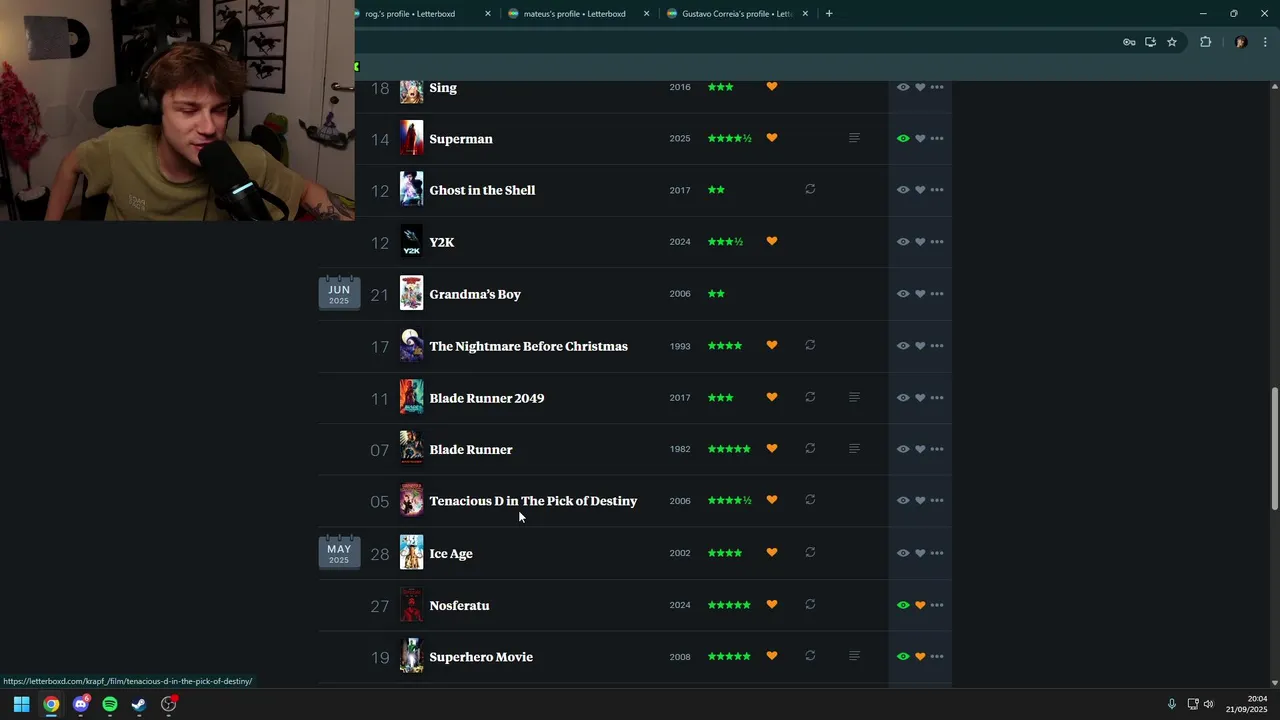This screenshot has width=1280, height=720.
Task: Click the Grandma's Boy poster thumbnail
Action: 411,294
